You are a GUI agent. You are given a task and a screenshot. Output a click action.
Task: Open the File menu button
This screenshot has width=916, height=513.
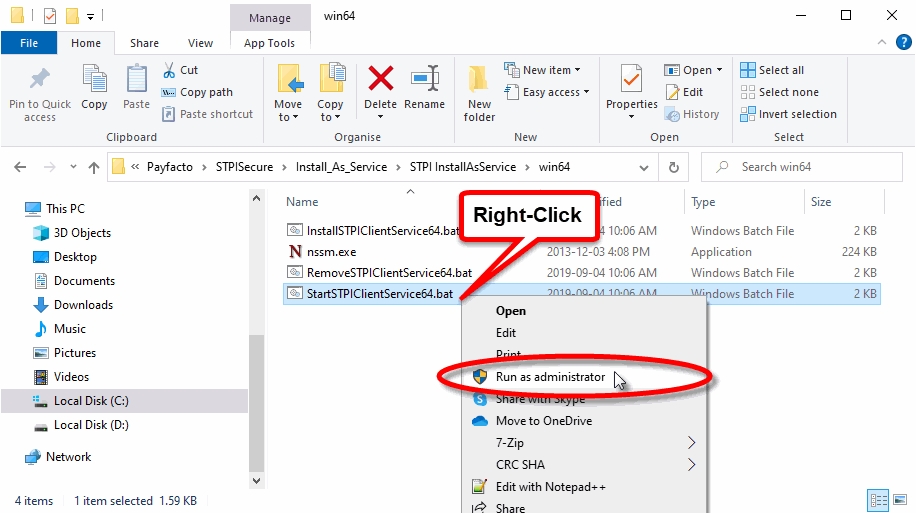pos(29,43)
